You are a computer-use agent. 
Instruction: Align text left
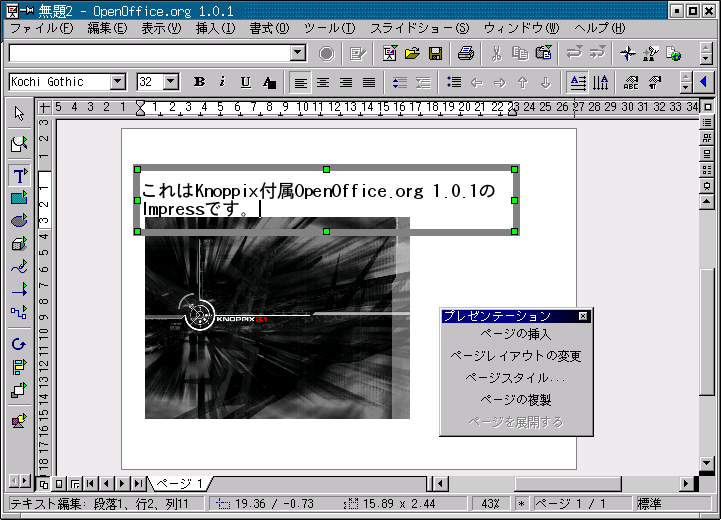tap(300, 83)
